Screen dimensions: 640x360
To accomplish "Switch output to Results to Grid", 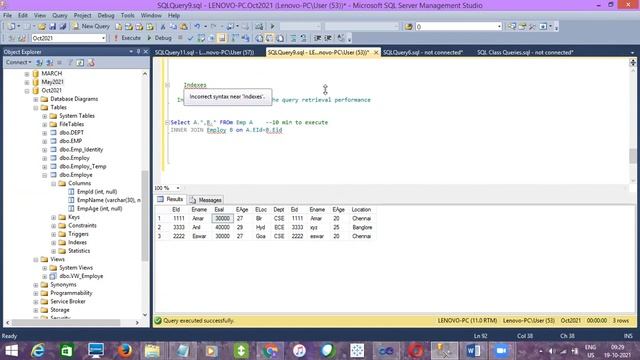I will pos(269,38).
